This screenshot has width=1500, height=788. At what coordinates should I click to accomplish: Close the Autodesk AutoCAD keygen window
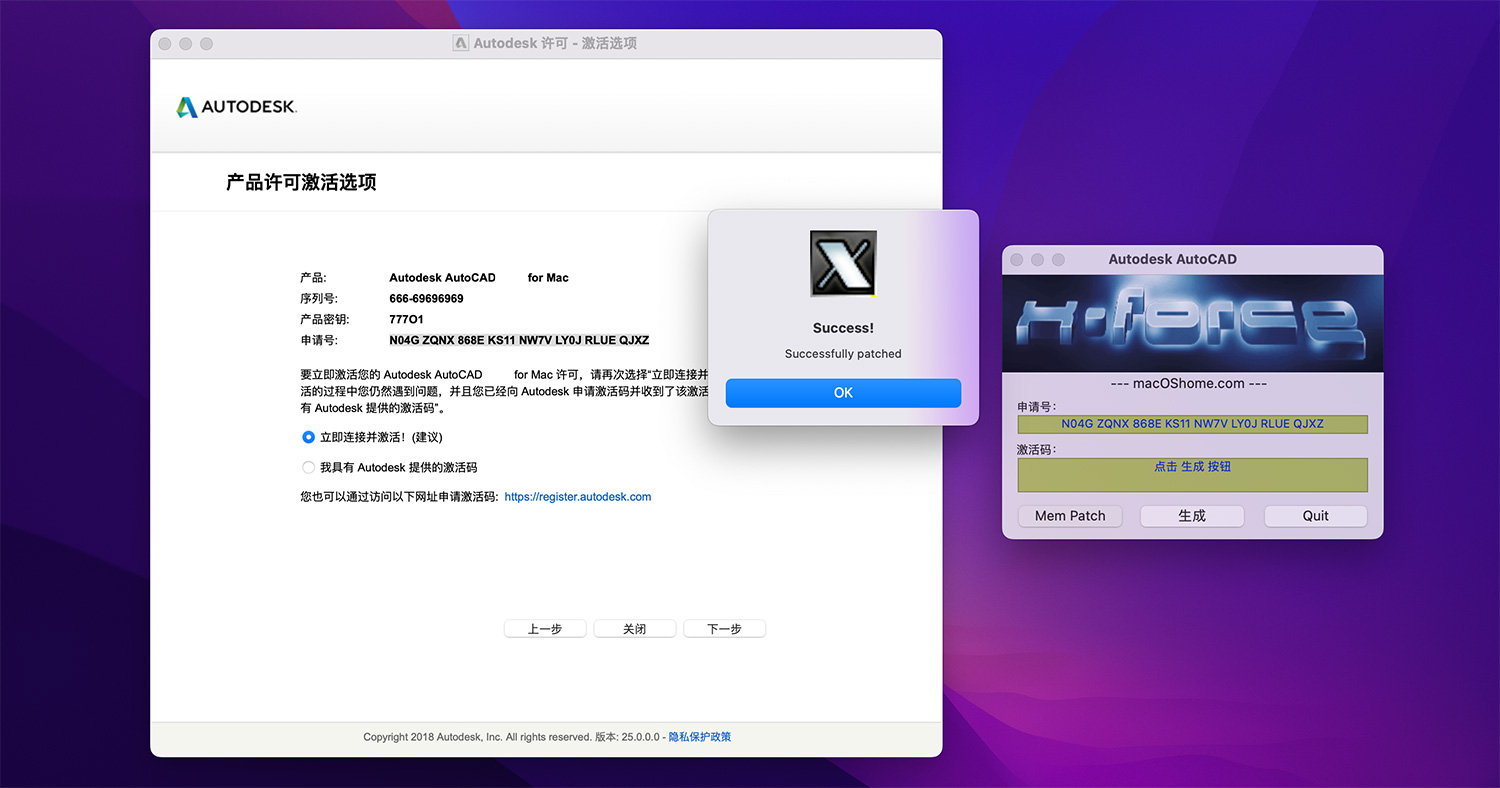pyautogui.click(x=1017, y=260)
